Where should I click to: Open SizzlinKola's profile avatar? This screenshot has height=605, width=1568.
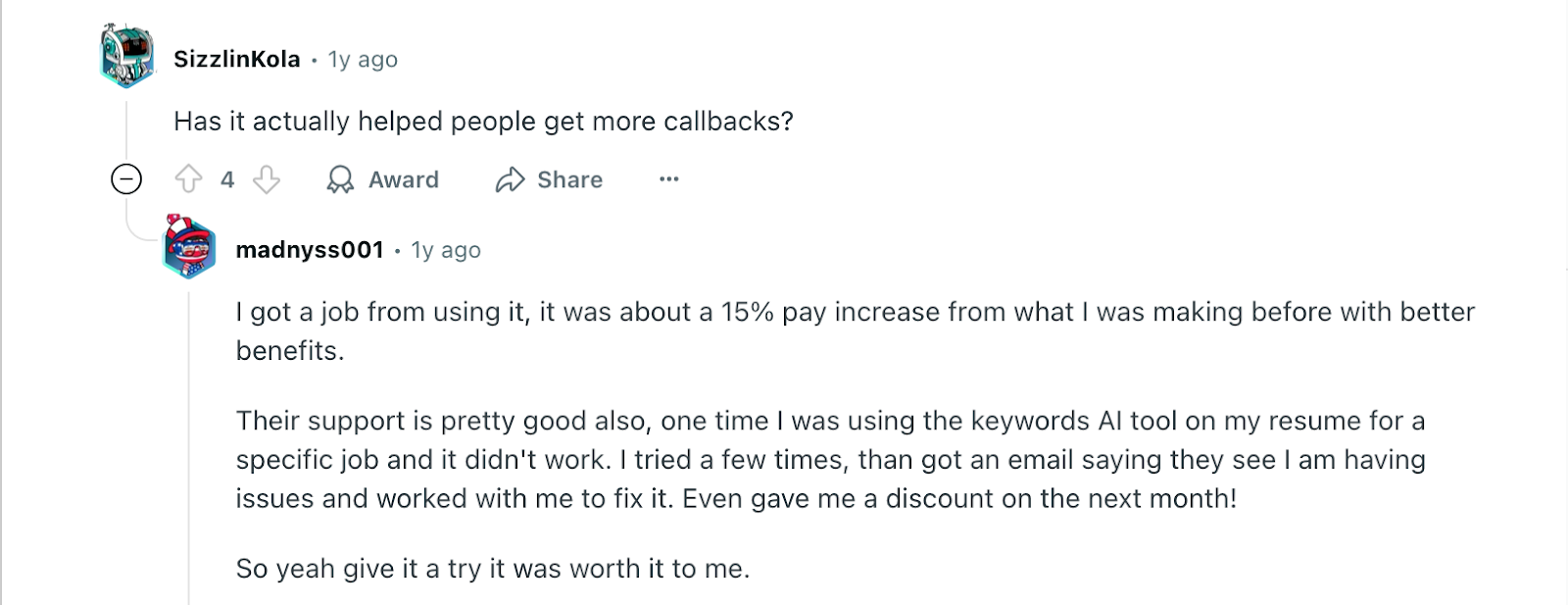(127, 57)
